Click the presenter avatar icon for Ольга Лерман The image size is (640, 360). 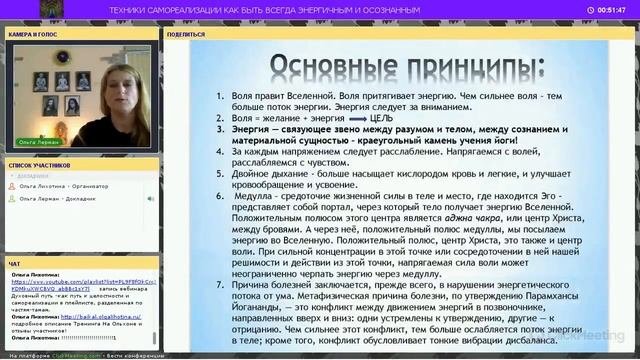[12, 199]
